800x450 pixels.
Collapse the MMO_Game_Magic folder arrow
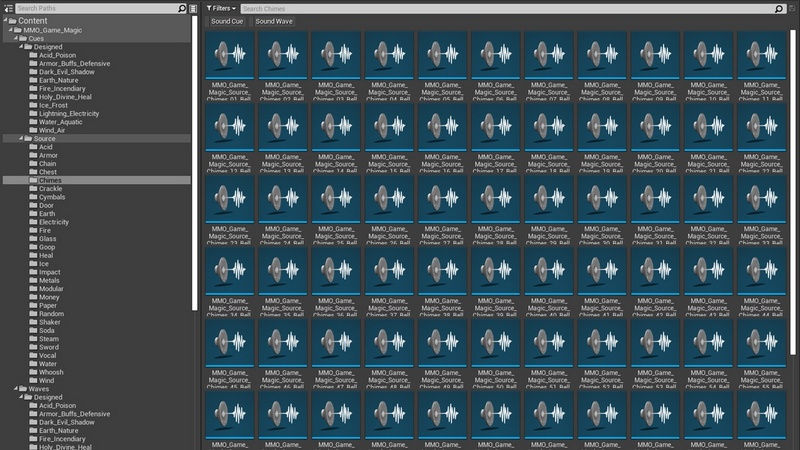(x=12, y=30)
